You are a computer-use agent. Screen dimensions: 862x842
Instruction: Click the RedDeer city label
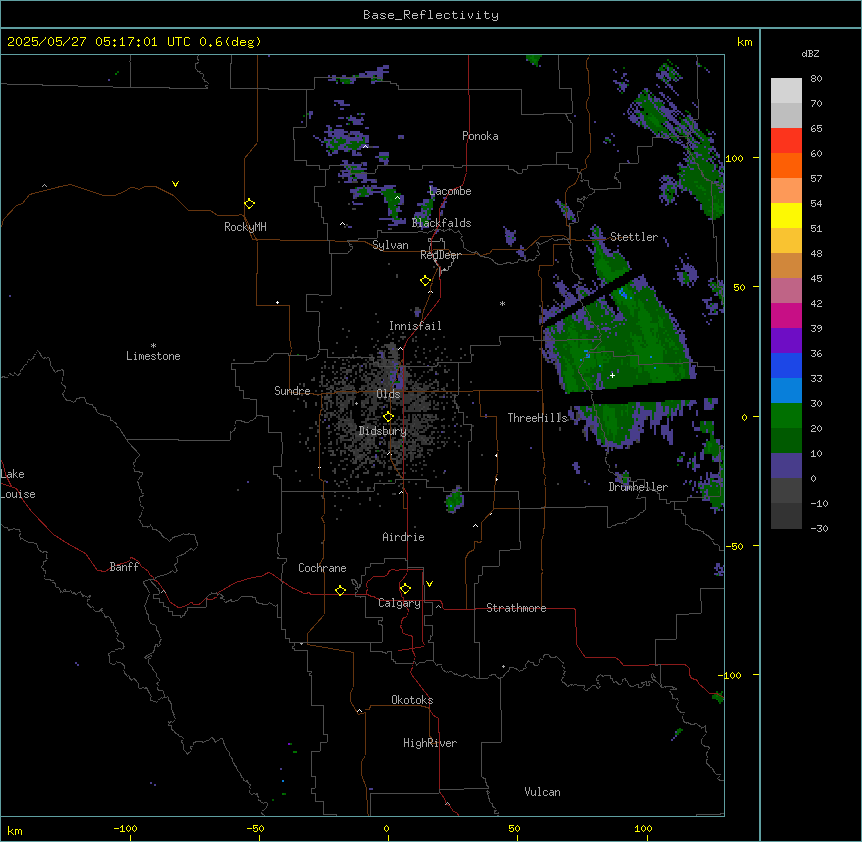[x=440, y=255]
